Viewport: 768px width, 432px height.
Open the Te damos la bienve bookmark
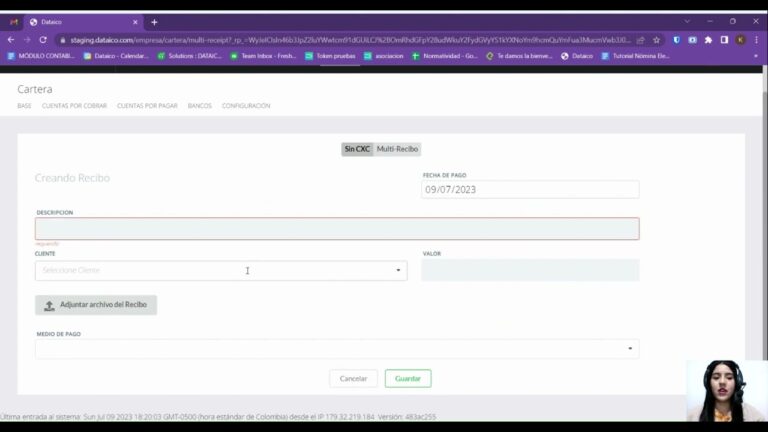pyautogui.click(x=519, y=56)
